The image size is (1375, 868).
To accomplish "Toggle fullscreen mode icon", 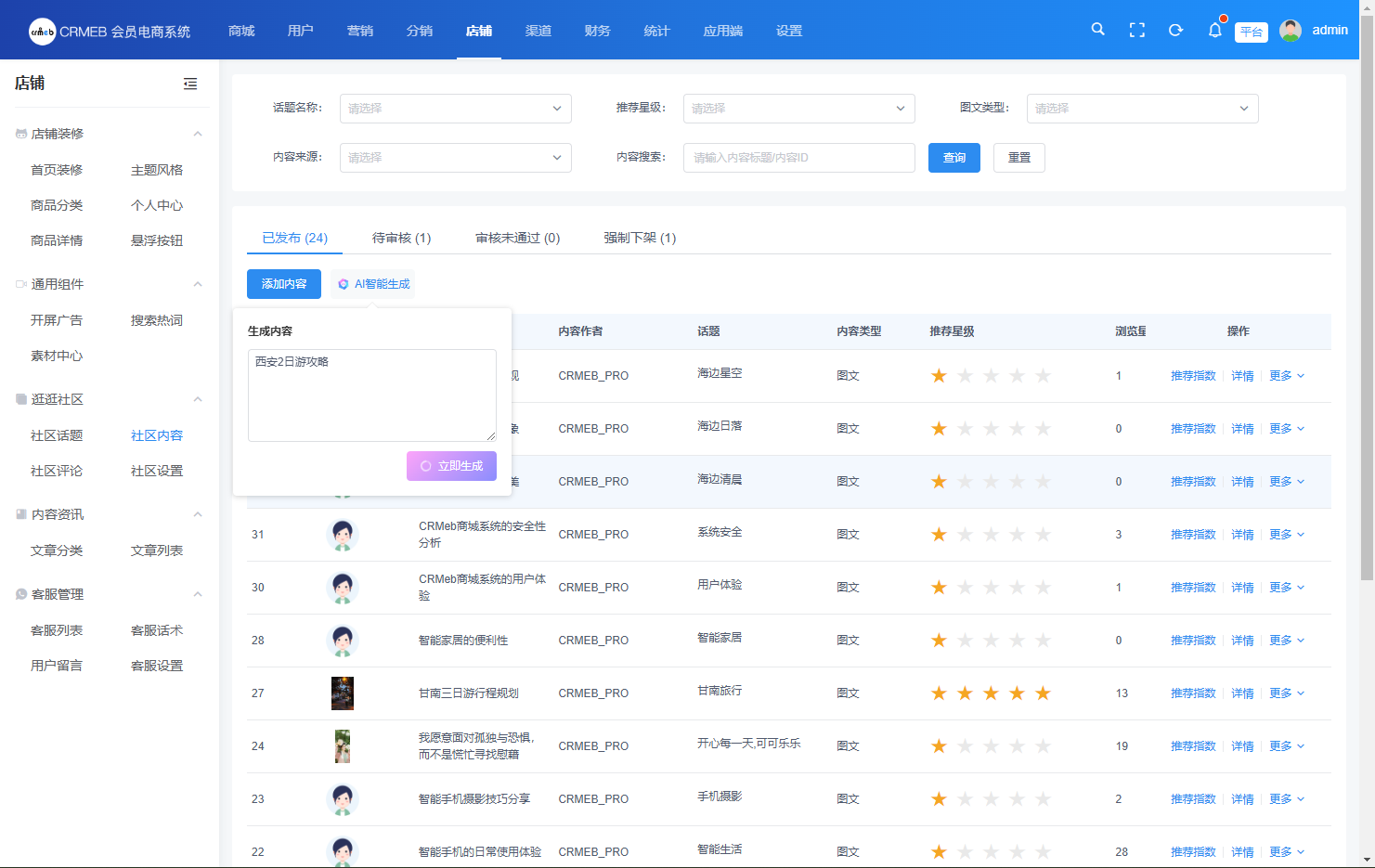I will coord(1136,30).
